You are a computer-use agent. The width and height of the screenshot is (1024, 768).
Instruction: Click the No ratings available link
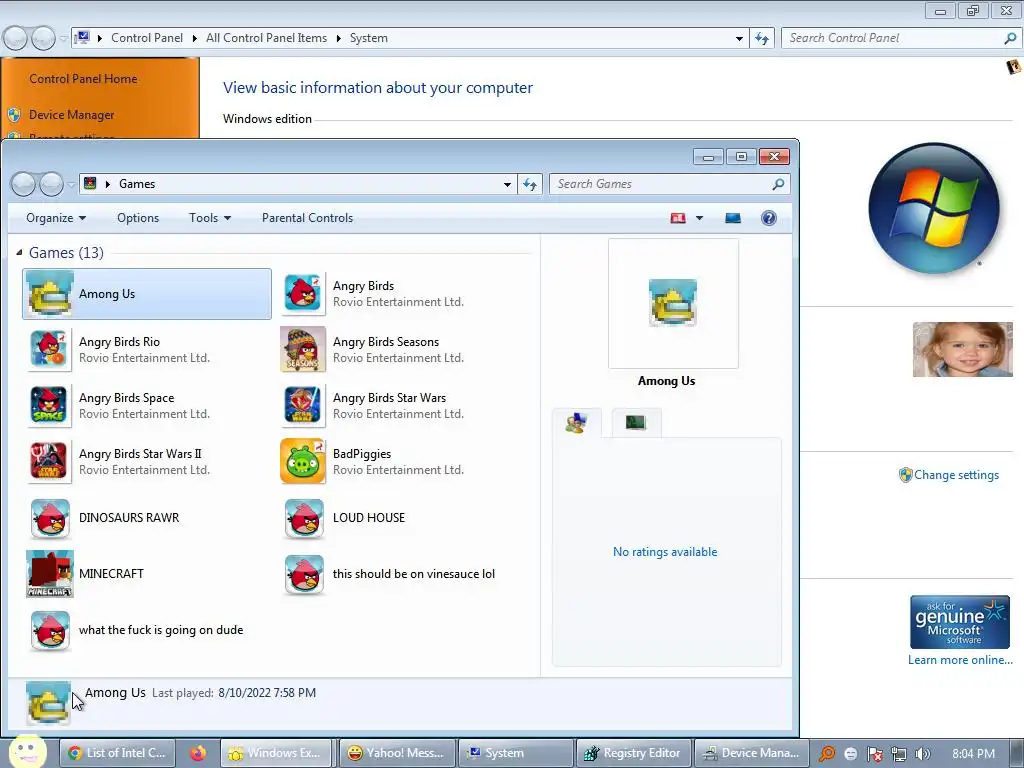click(x=665, y=552)
